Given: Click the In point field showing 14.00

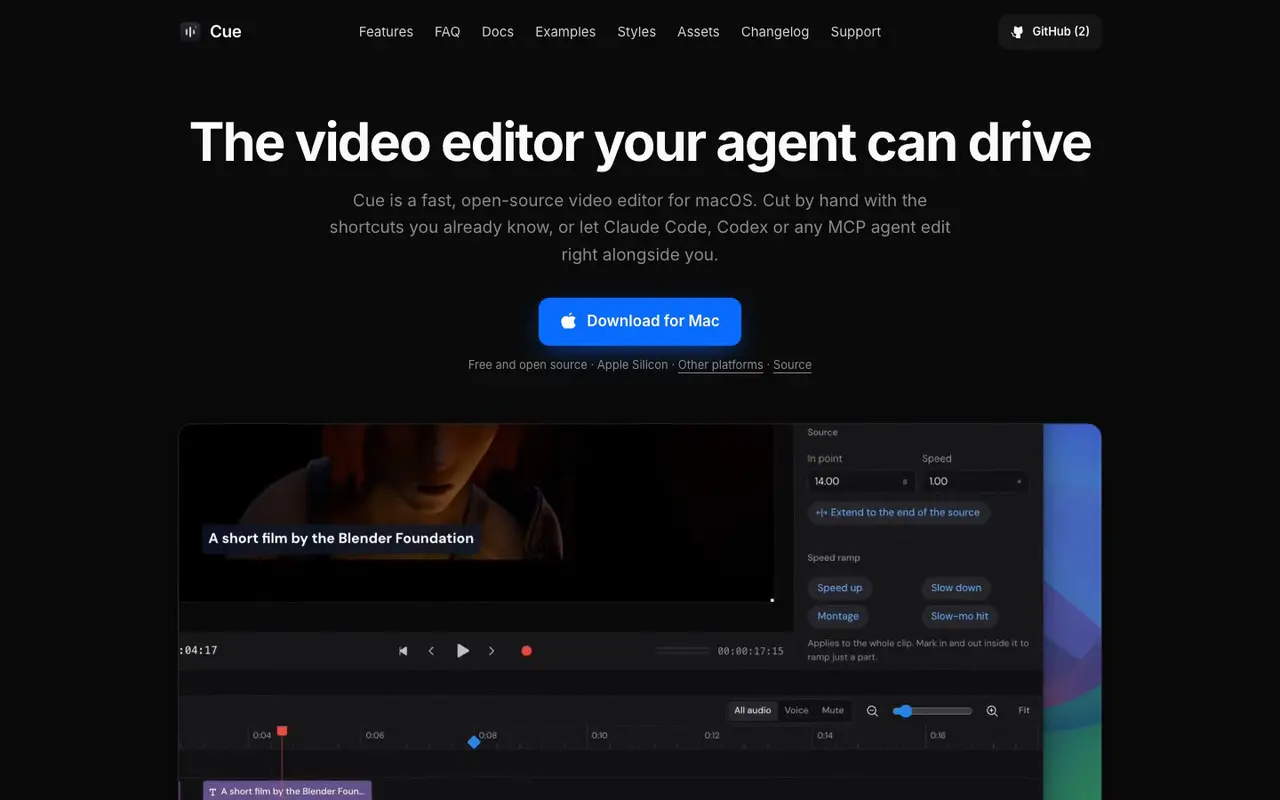Looking at the screenshot, I should tap(861, 481).
